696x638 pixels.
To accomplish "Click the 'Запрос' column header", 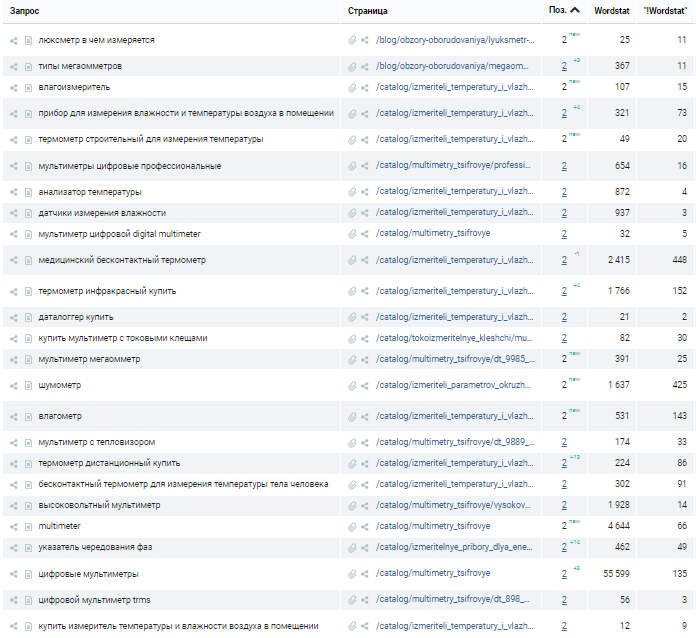I will (24, 11).
